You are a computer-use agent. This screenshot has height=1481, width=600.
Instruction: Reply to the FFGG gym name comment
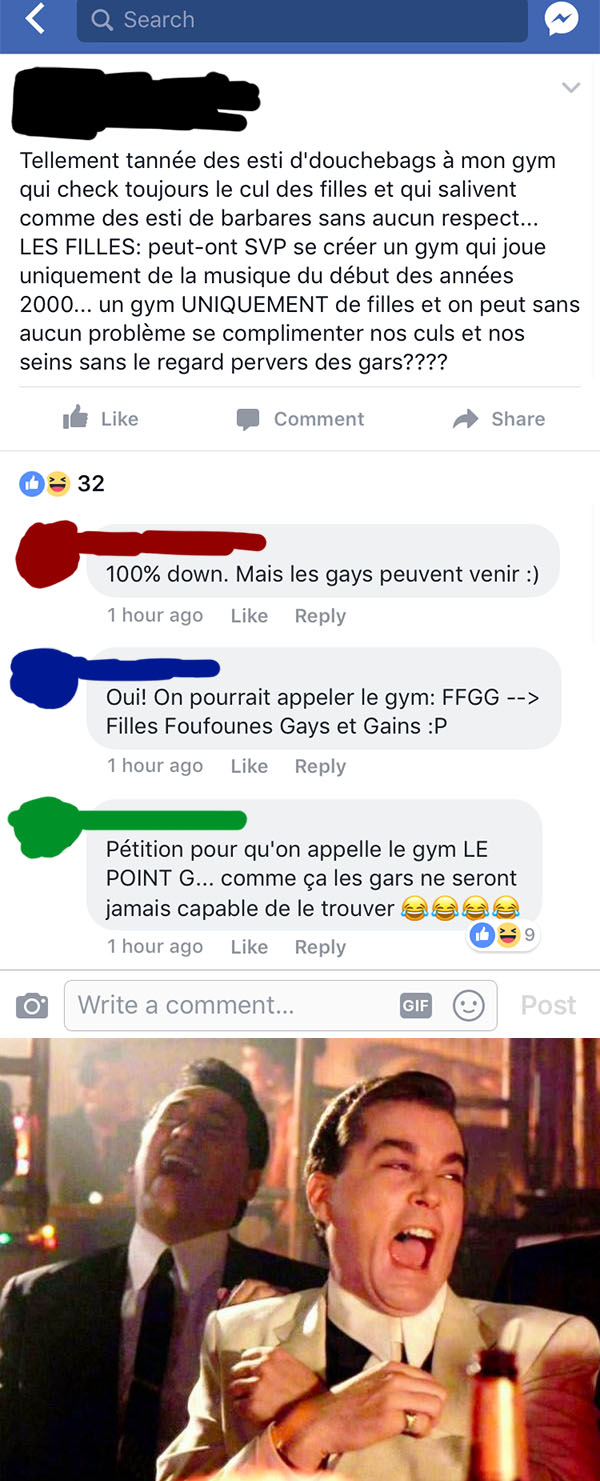320,766
